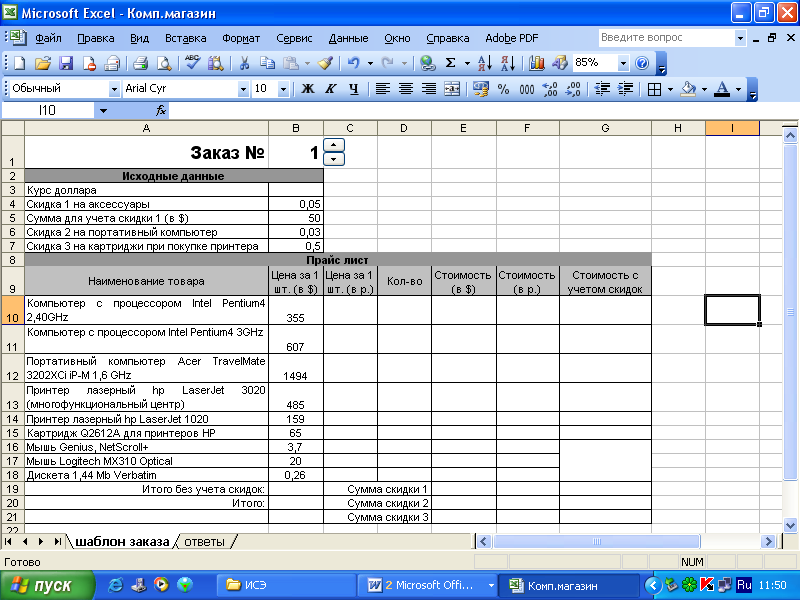Insert hyperlink globe icon
800x600 pixels.
point(428,63)
